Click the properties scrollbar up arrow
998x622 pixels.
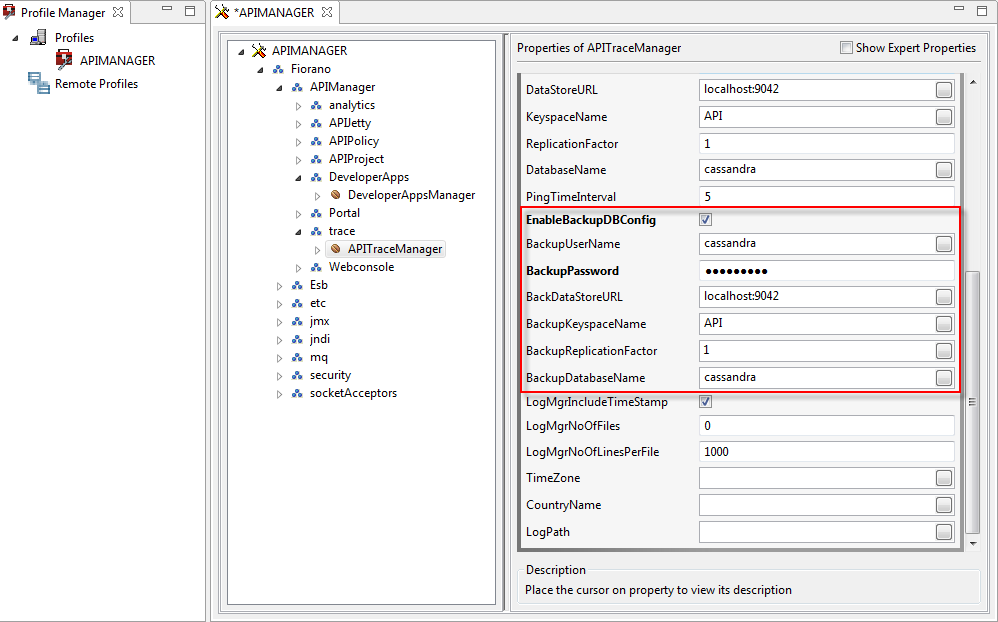pos(973,82)
